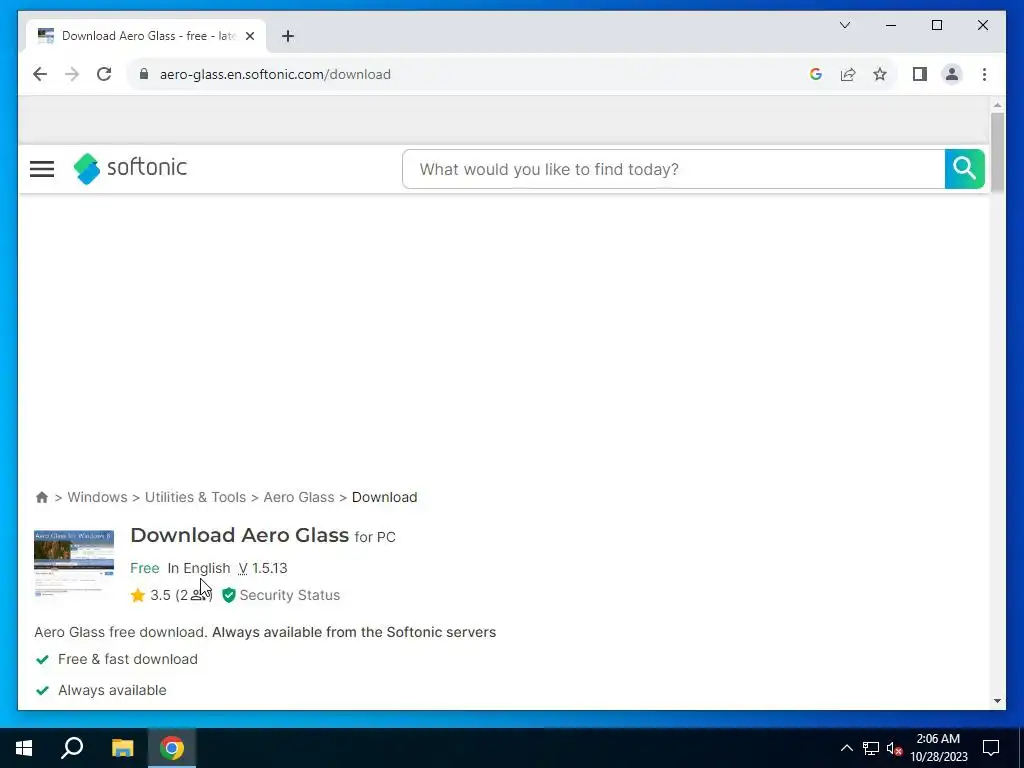Open Windows taskbar search
Screen dimensions: 1024x768
click(72, 748)
